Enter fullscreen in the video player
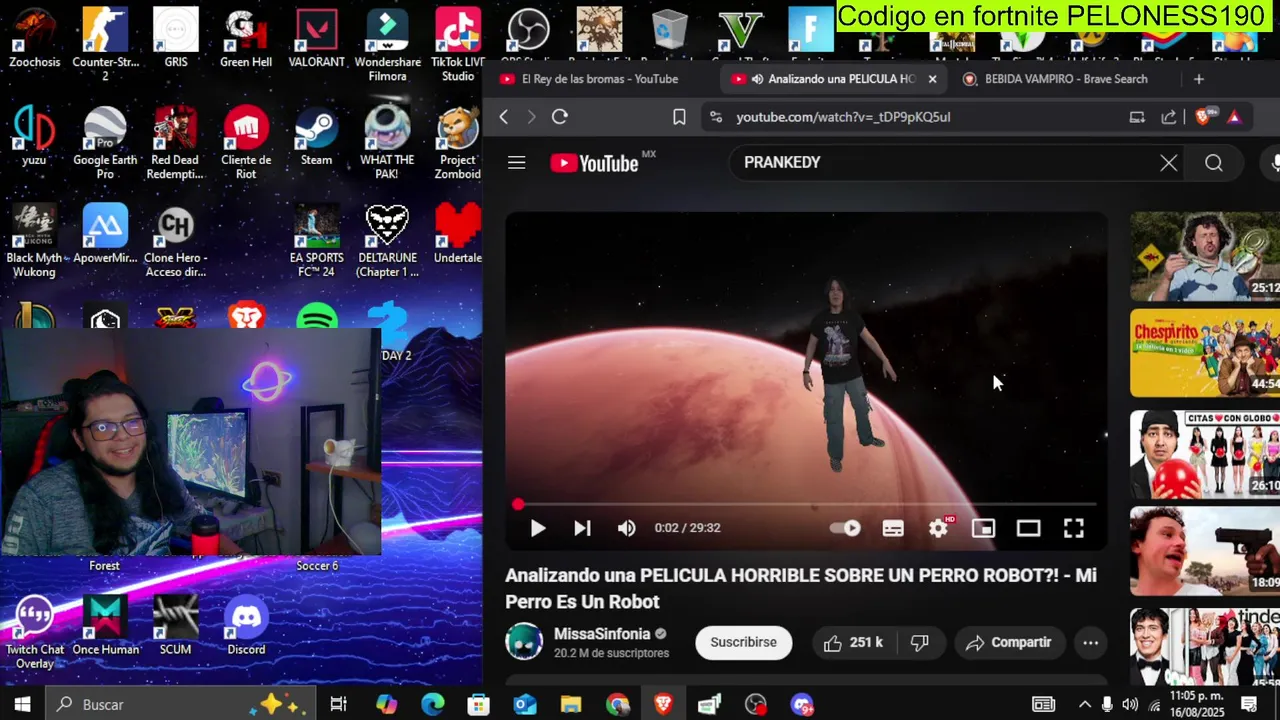This screenshot has width=1280, height=720. [x=1073, y=528]
